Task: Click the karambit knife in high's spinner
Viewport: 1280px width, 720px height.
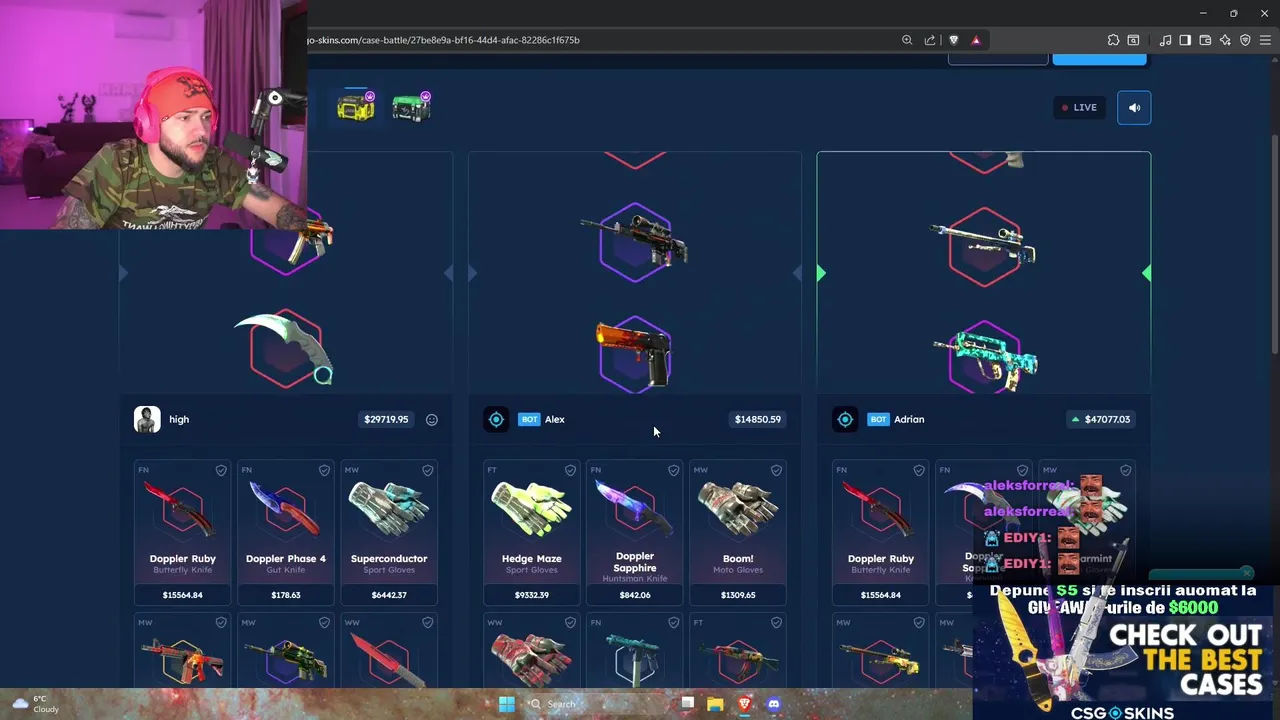Action: pos(284,347)
